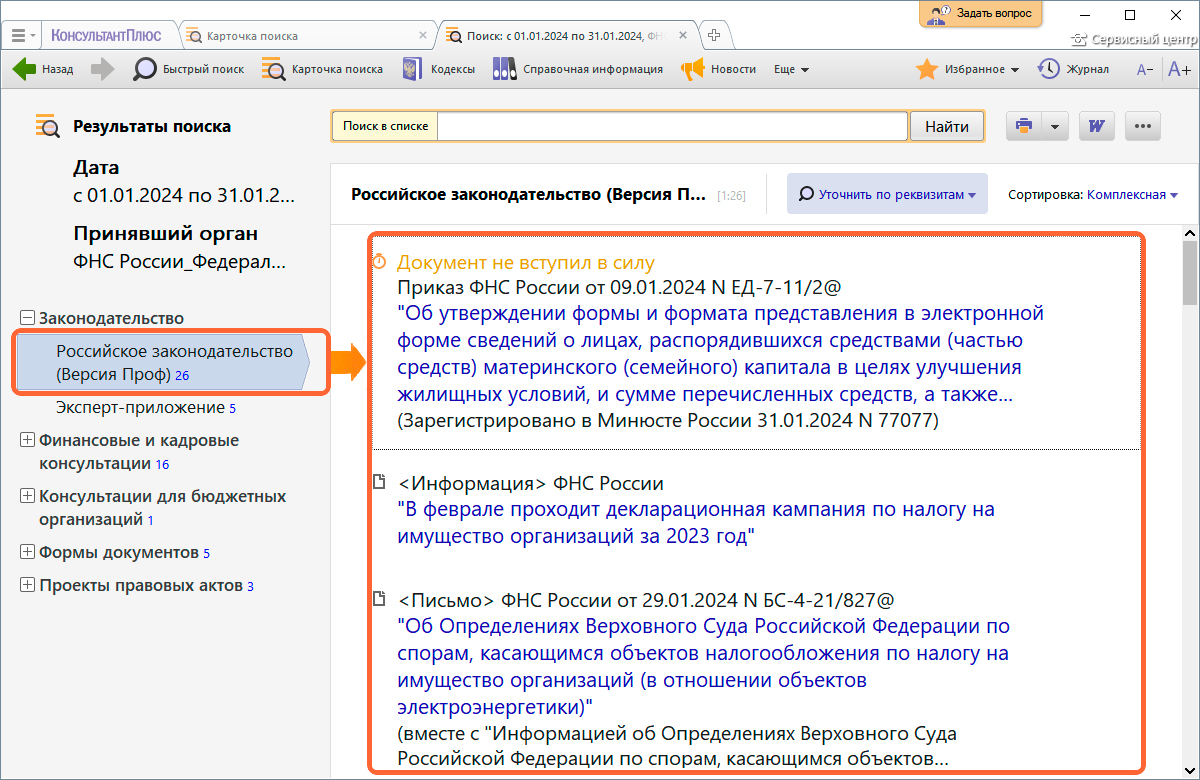Click the Найти button
Viewport: 1200px width, 780px height.
(x=947, y=127)
